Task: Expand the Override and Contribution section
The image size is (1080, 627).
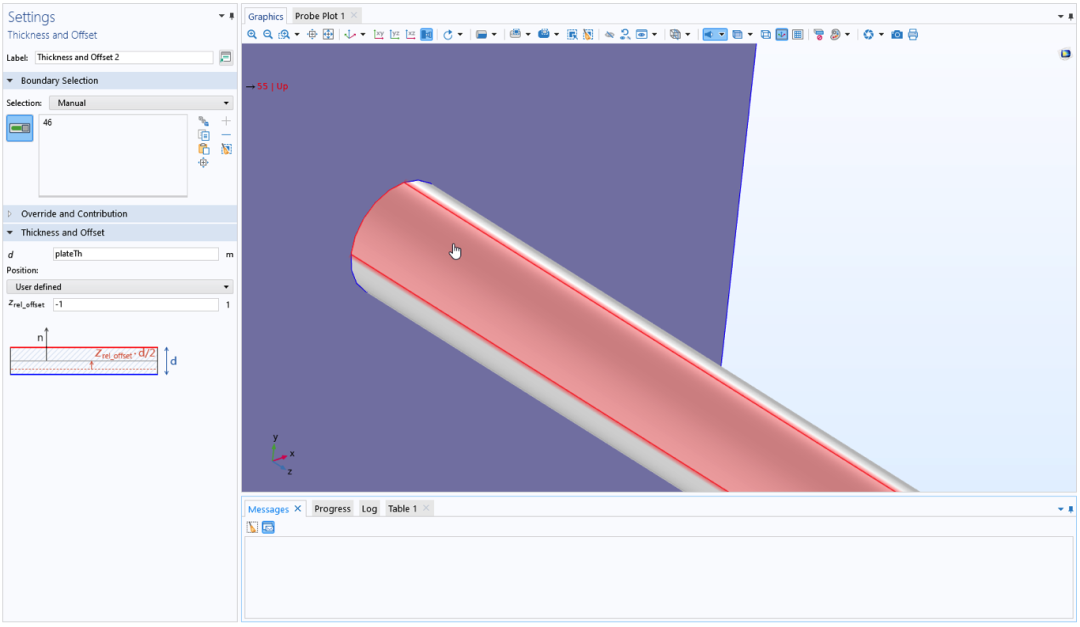Action: tap(10, 214)
